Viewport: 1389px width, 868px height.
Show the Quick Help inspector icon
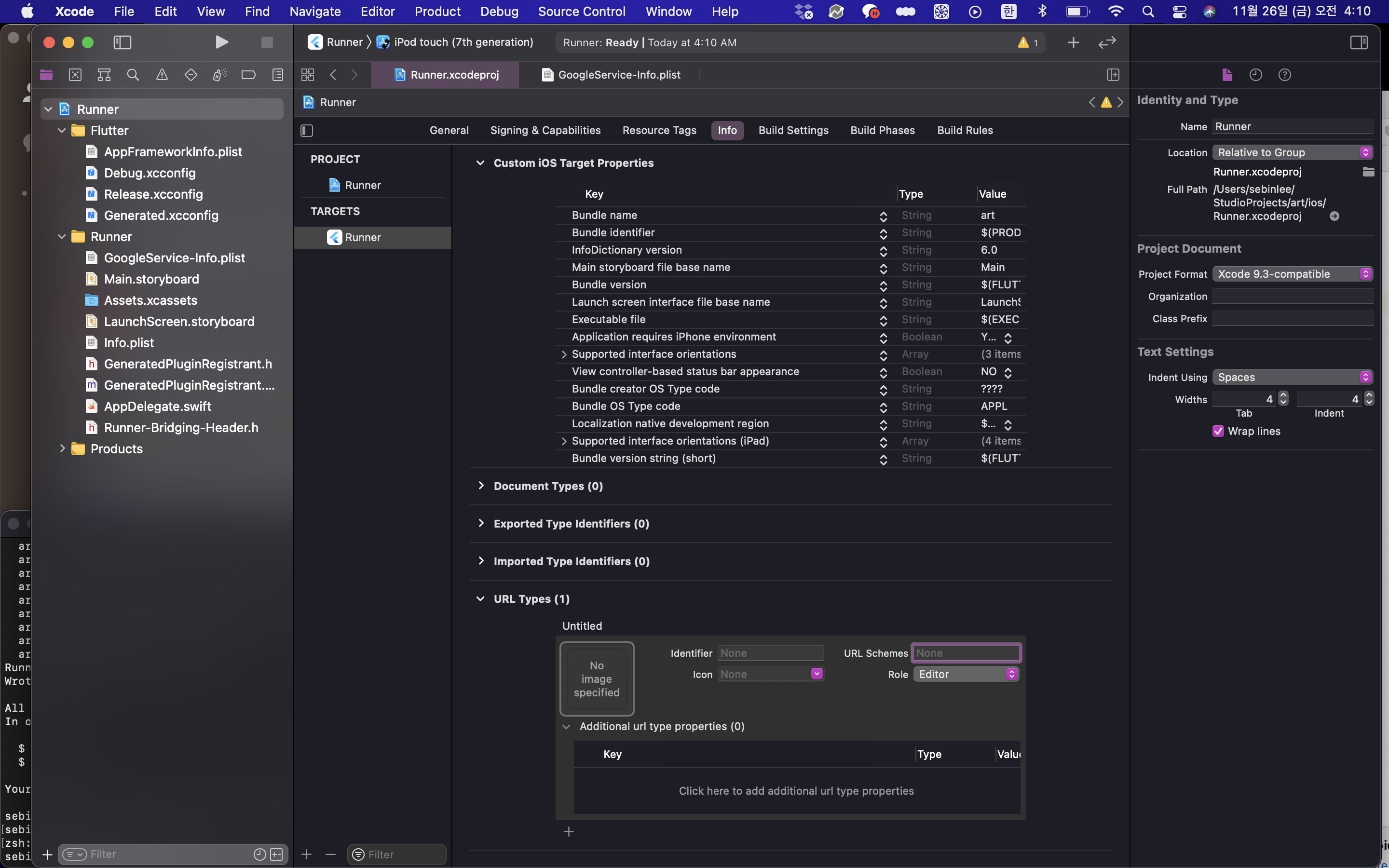coord(1284,75)
